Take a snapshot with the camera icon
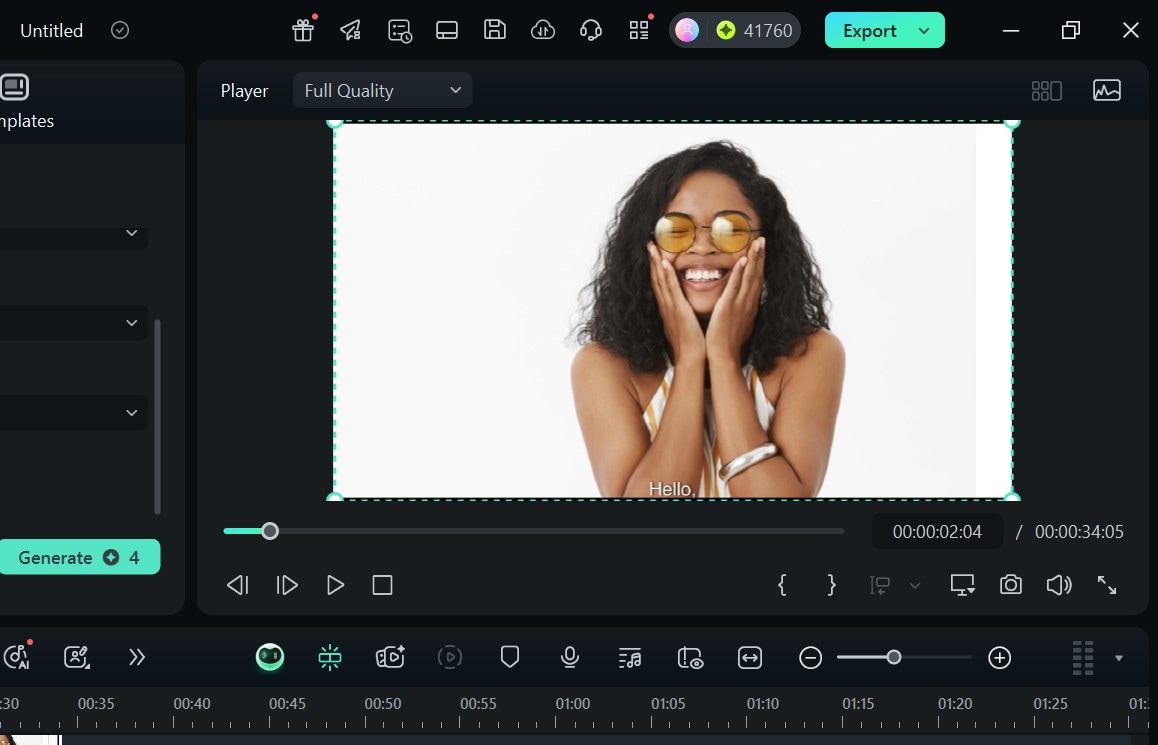Image resolution: width=1158 pixels, height=745 pixels. pyautogui.click(x=1010, y=585)
